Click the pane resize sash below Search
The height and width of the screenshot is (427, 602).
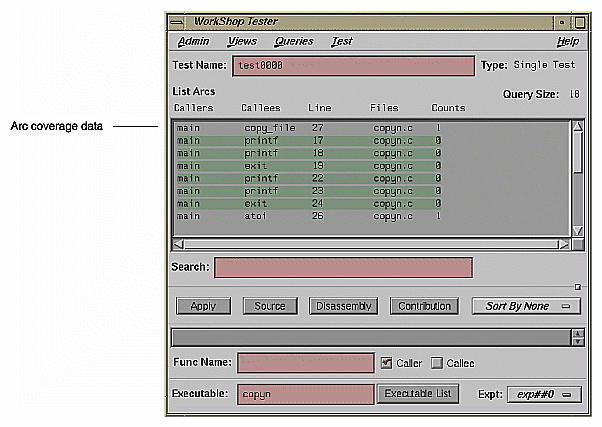(x=576, y=286)
